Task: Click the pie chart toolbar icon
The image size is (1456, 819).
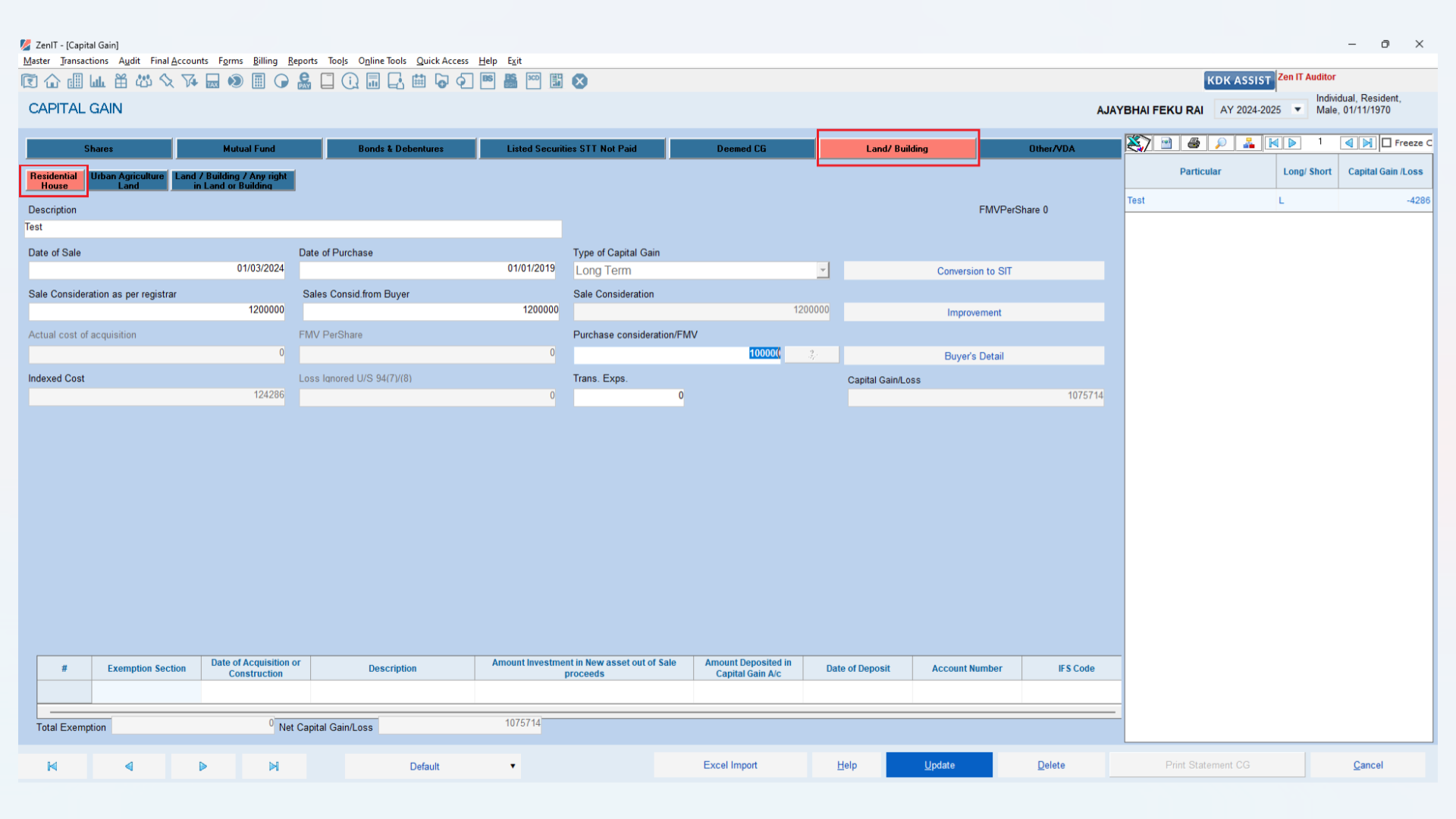Action: [x=281, y=81]
